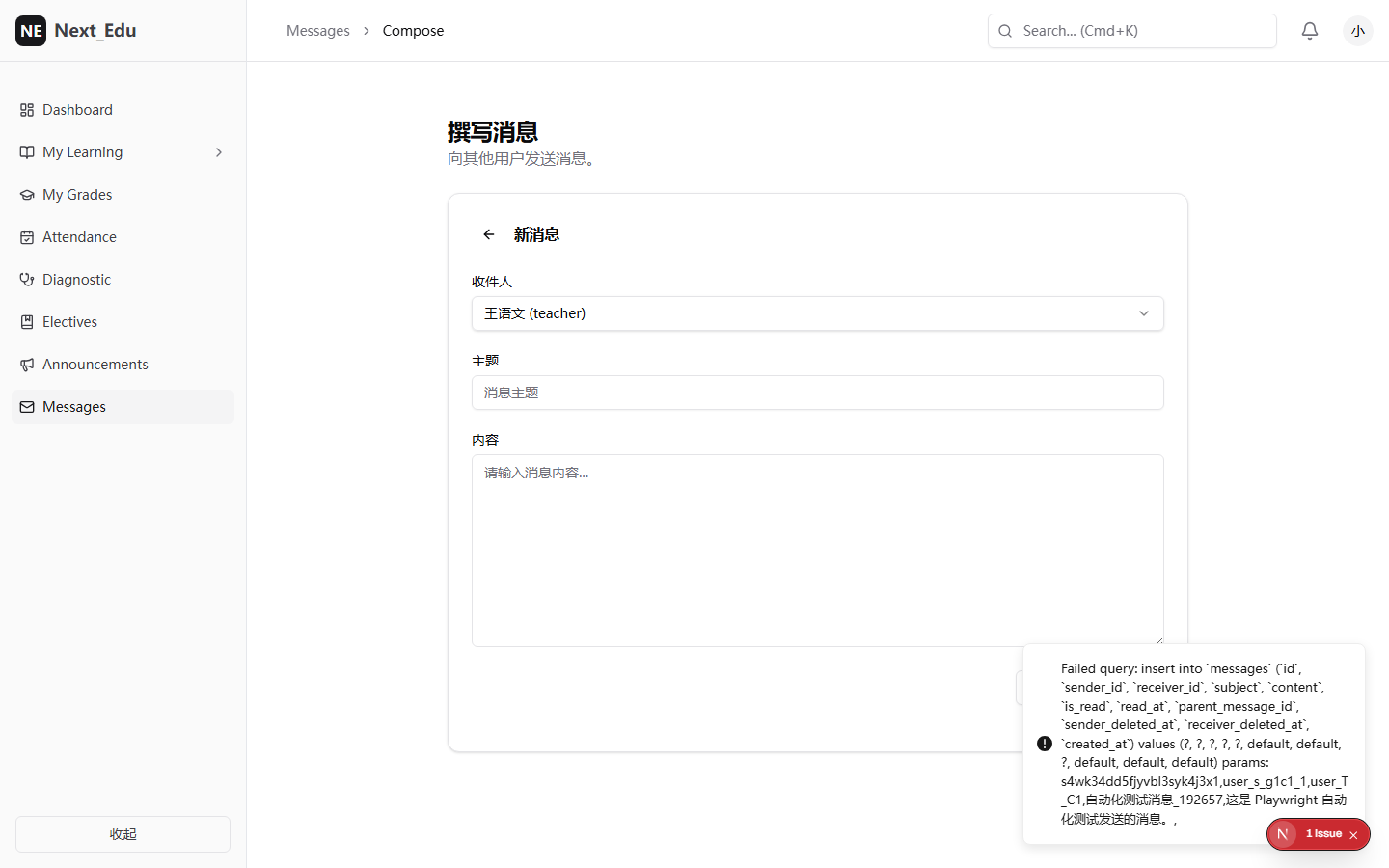Focus the Search field
Viewport: 1389px width, 868px height.
(x=1132, y=31)
